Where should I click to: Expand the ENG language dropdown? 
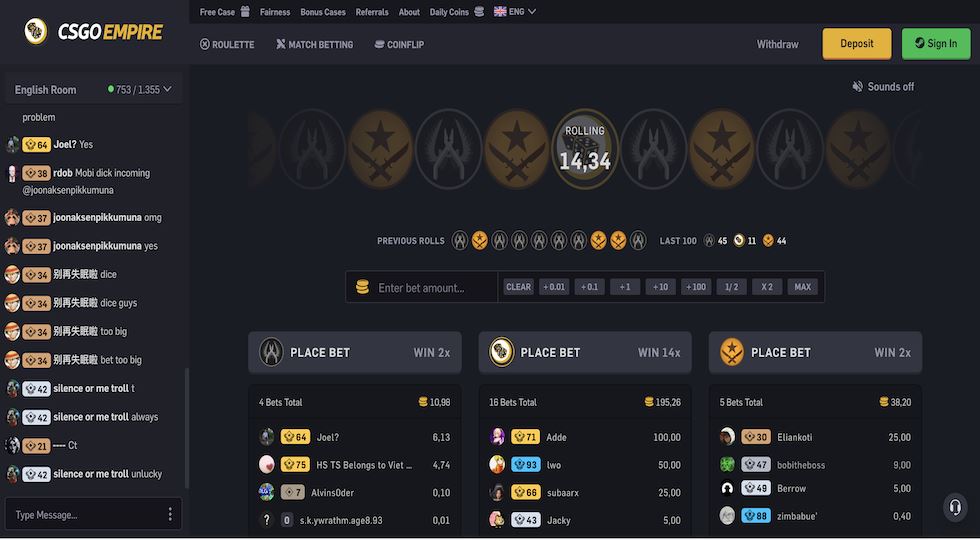coord(514,11)
